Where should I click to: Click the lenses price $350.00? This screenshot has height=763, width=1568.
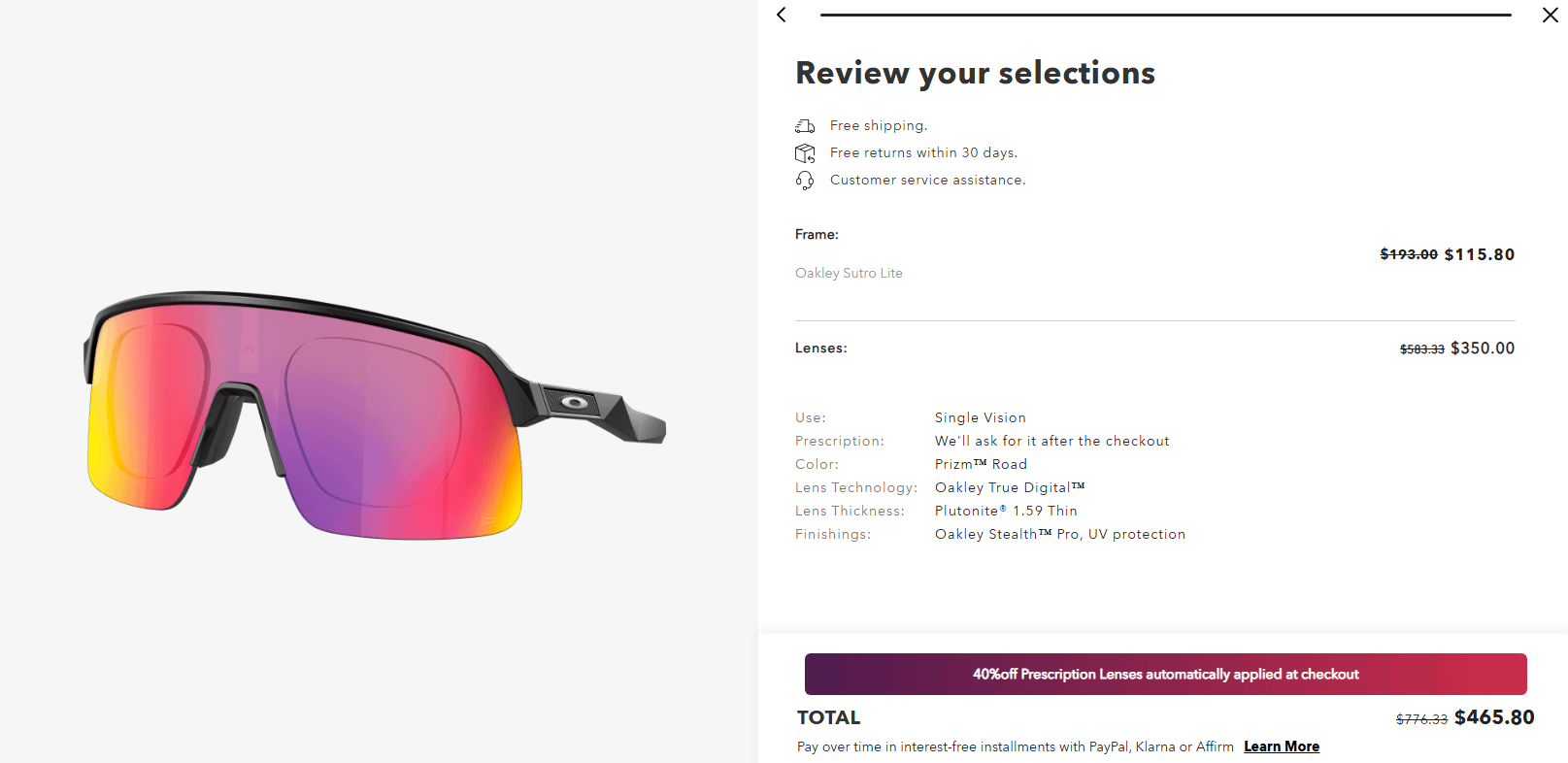click(x=1482, y=348)
